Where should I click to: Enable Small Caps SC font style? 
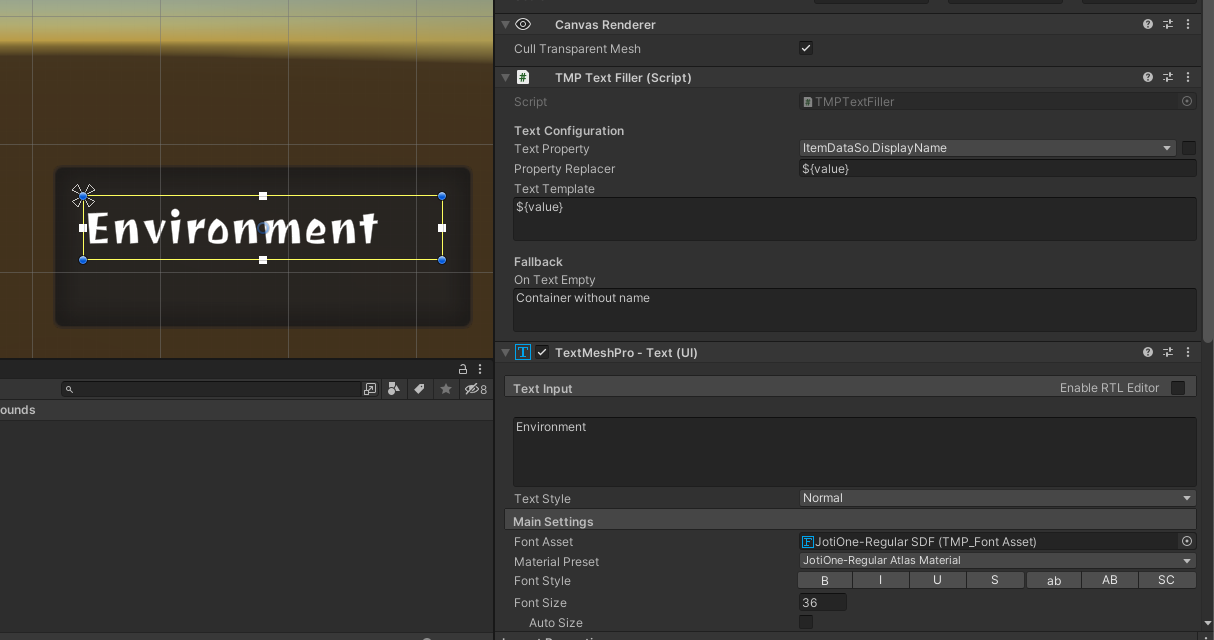(x=1166, y=580)
